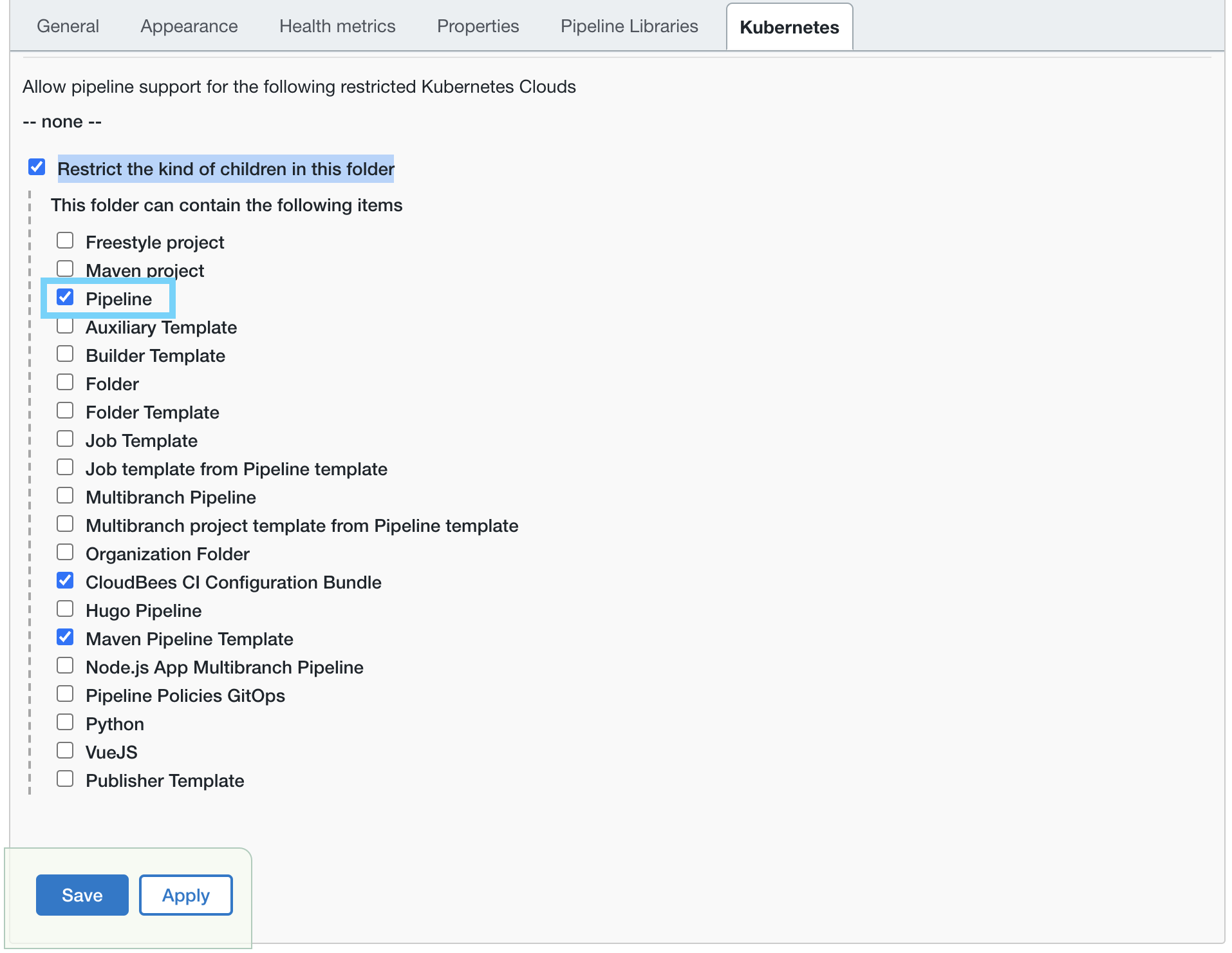The width and height of the screenshot is (1232, 953).
Task: Enable the Freestyle project checkbox
Action: coord(65,241)
